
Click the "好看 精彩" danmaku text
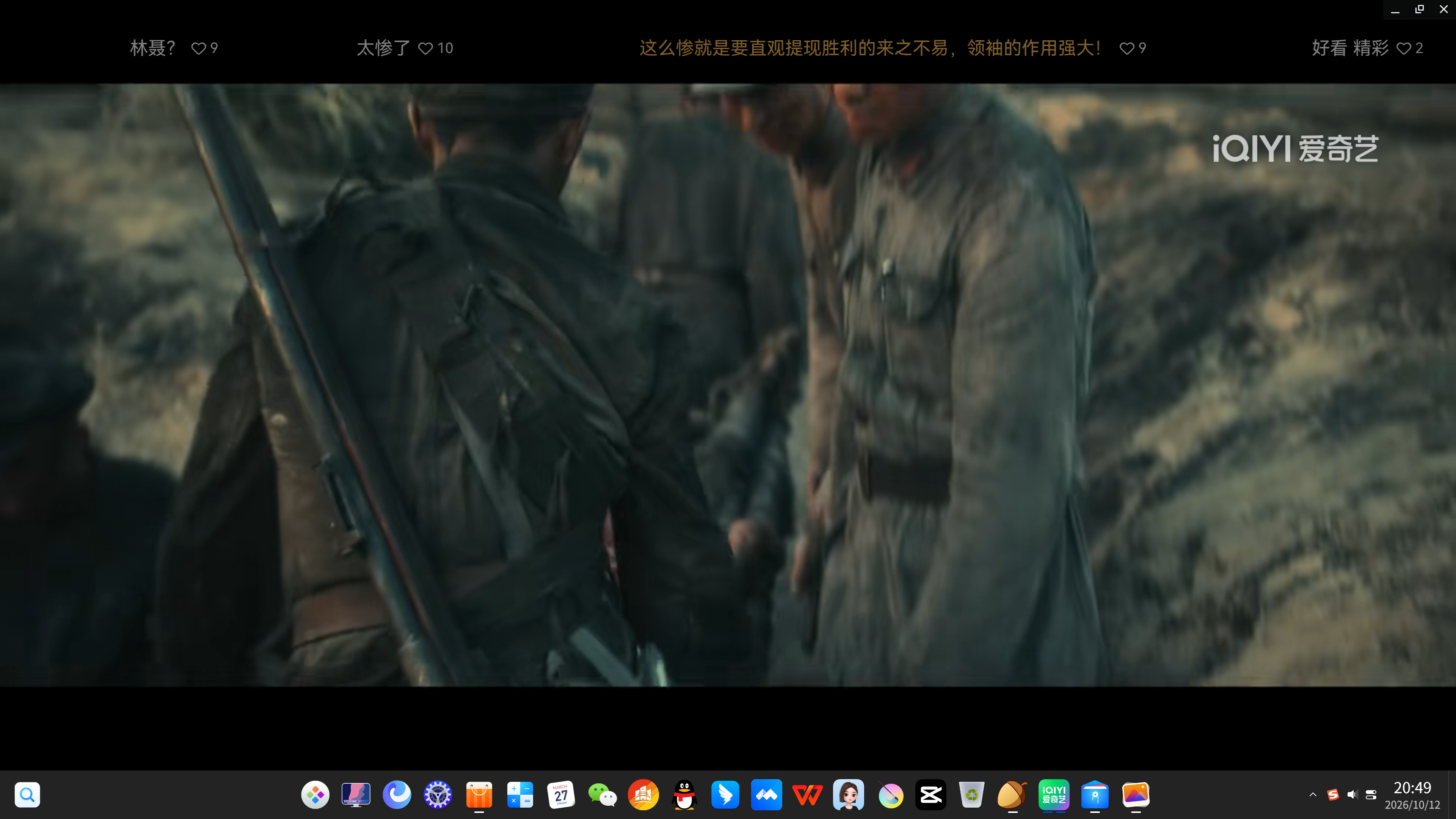pyautogui.click(x=1350, y=48)
